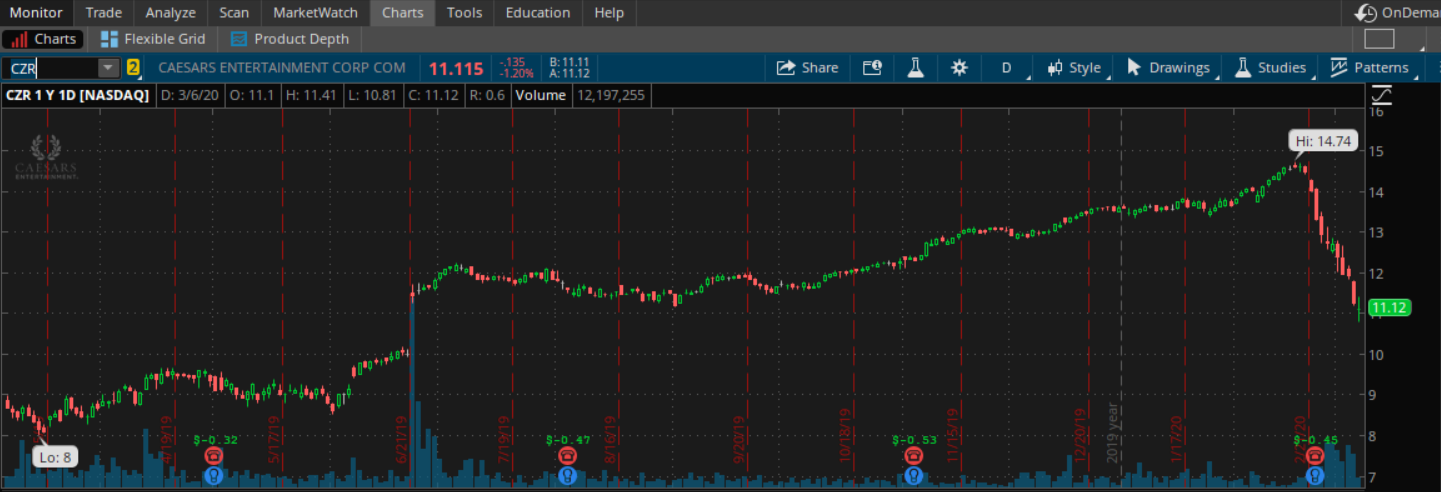Click the L: 10.81 low value

point(372,95)
